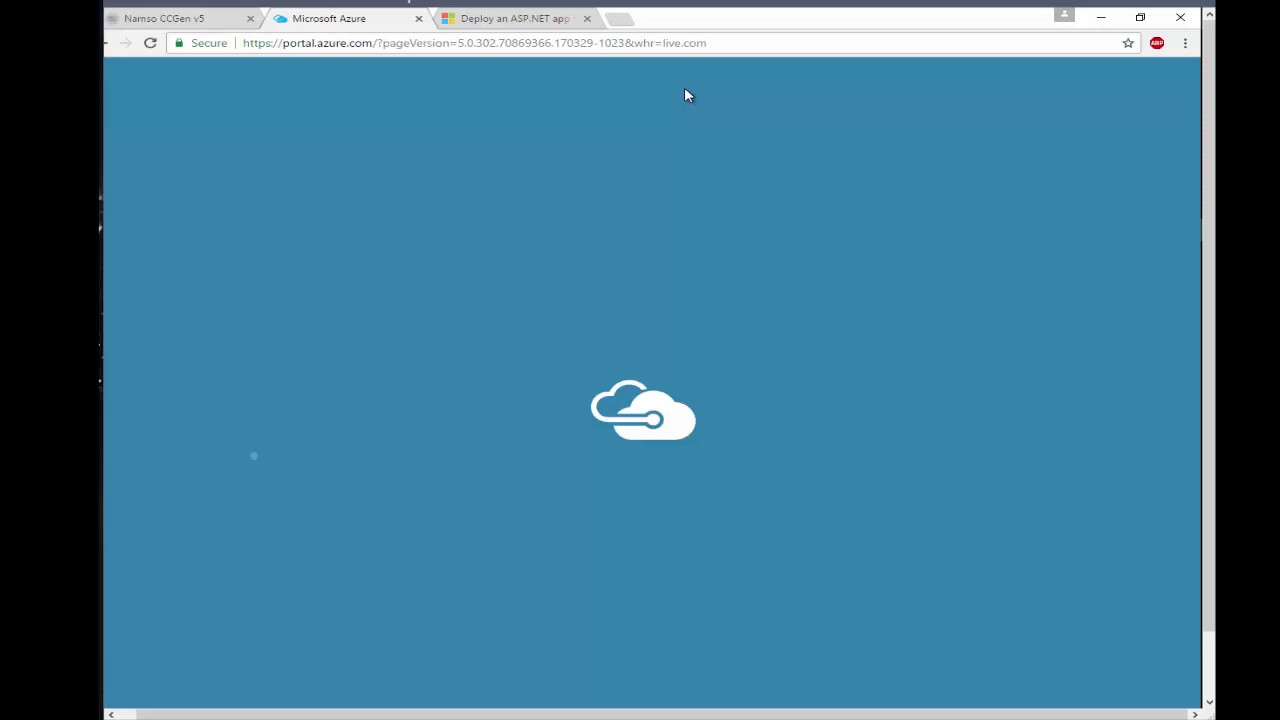Open the ABP extension icon
The height and width of the screenshot is (720, 1280).
[x=1157, y=43]
